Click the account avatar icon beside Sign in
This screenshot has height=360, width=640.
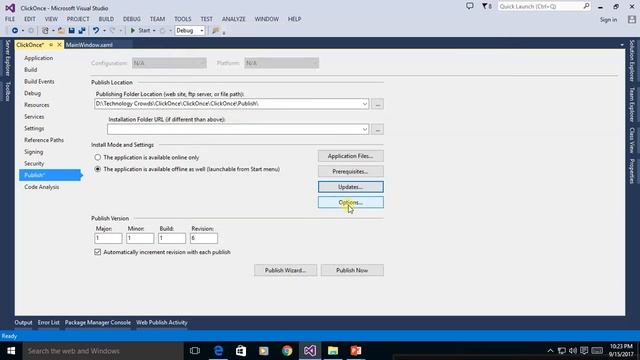click(632, 19)
